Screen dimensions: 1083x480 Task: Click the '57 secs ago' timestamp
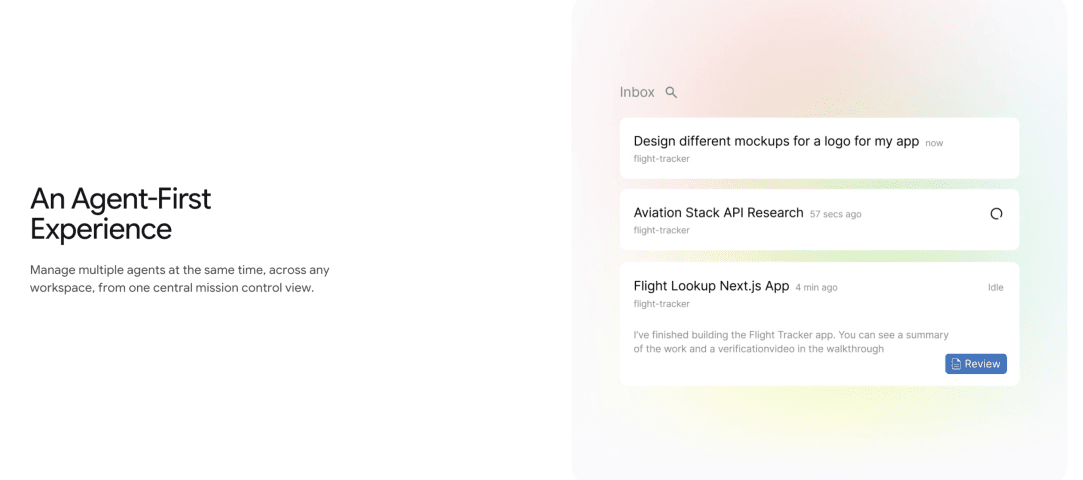click(x=836, y=214)
